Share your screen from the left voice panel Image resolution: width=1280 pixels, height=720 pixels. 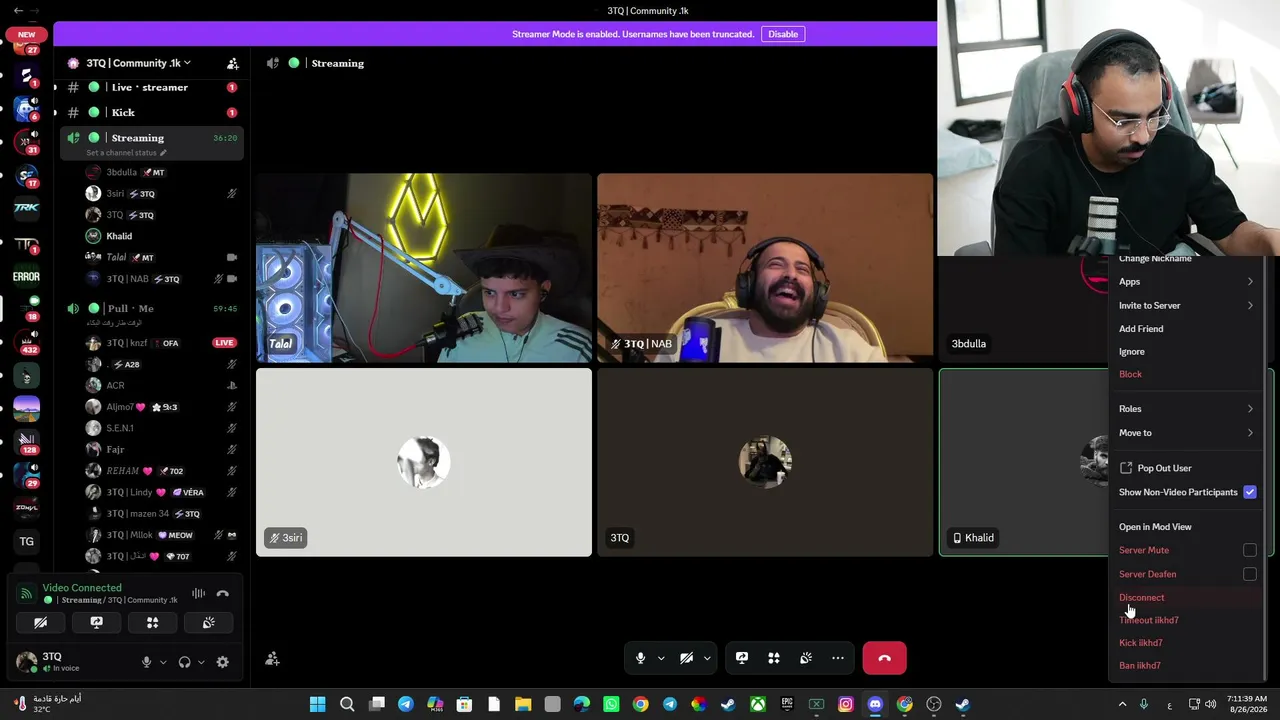coord(97,623)
